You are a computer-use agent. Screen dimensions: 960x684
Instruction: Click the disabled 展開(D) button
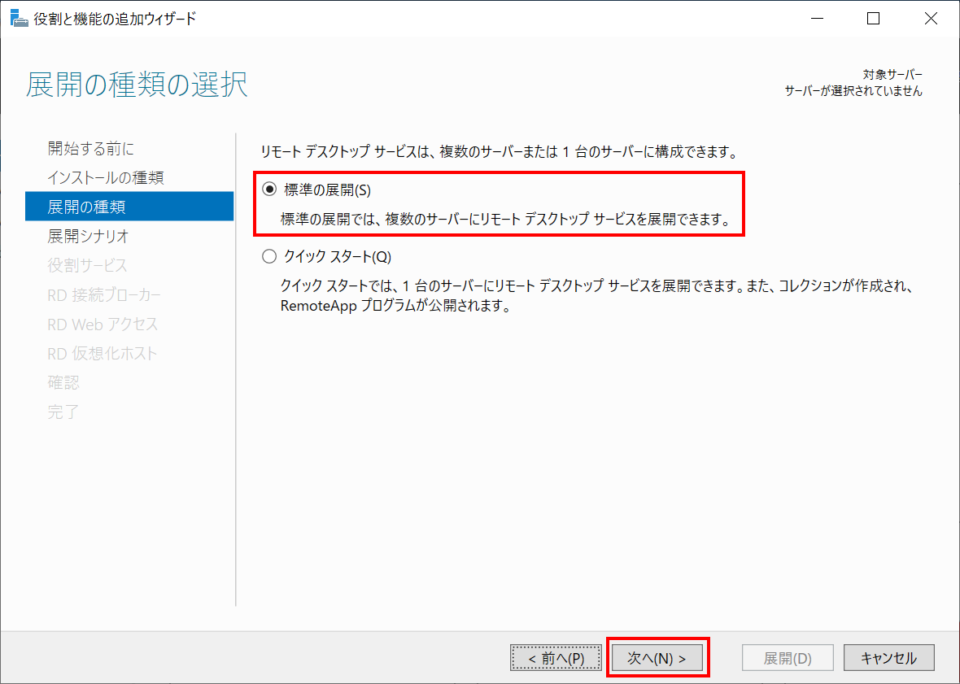point(788,658)
